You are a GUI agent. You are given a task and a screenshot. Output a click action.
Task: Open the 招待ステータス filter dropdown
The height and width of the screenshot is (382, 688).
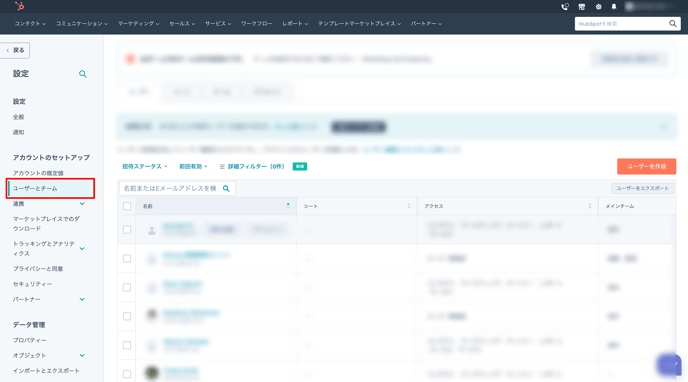[x=144, y=167]
